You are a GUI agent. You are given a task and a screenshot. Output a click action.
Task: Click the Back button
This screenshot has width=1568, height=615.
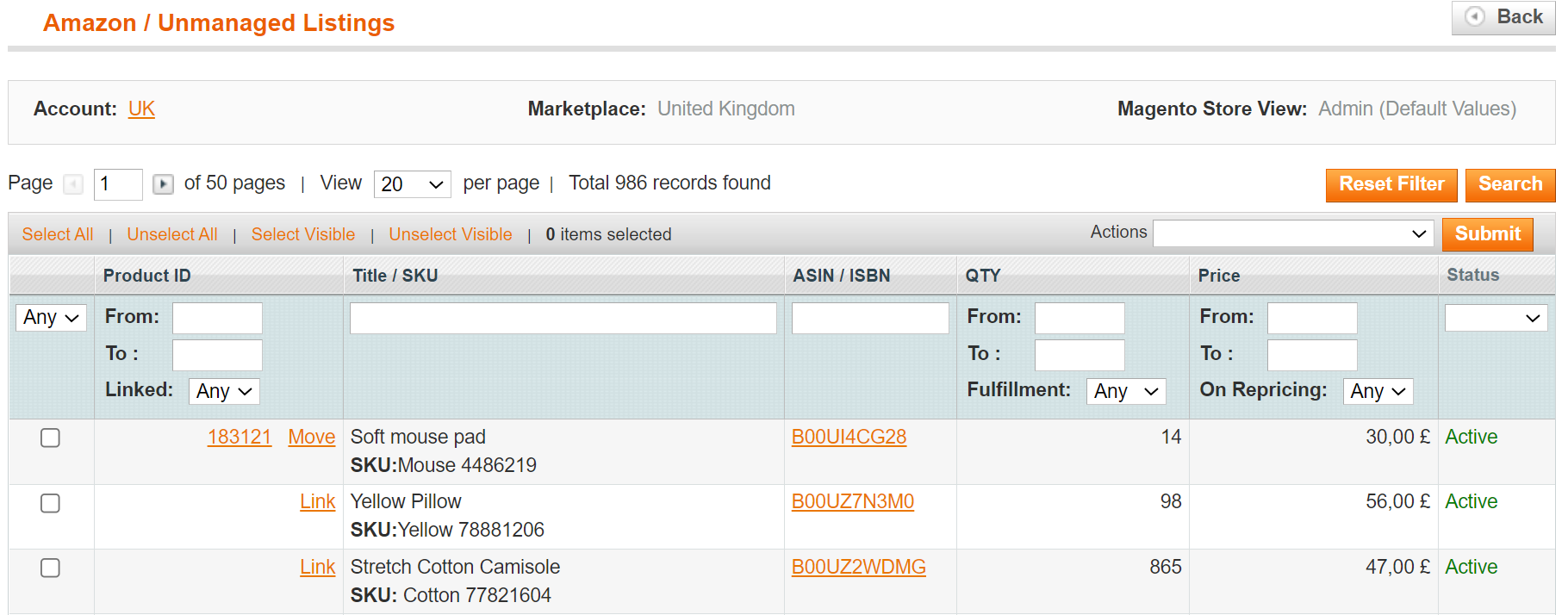[x=1503, y=17]
